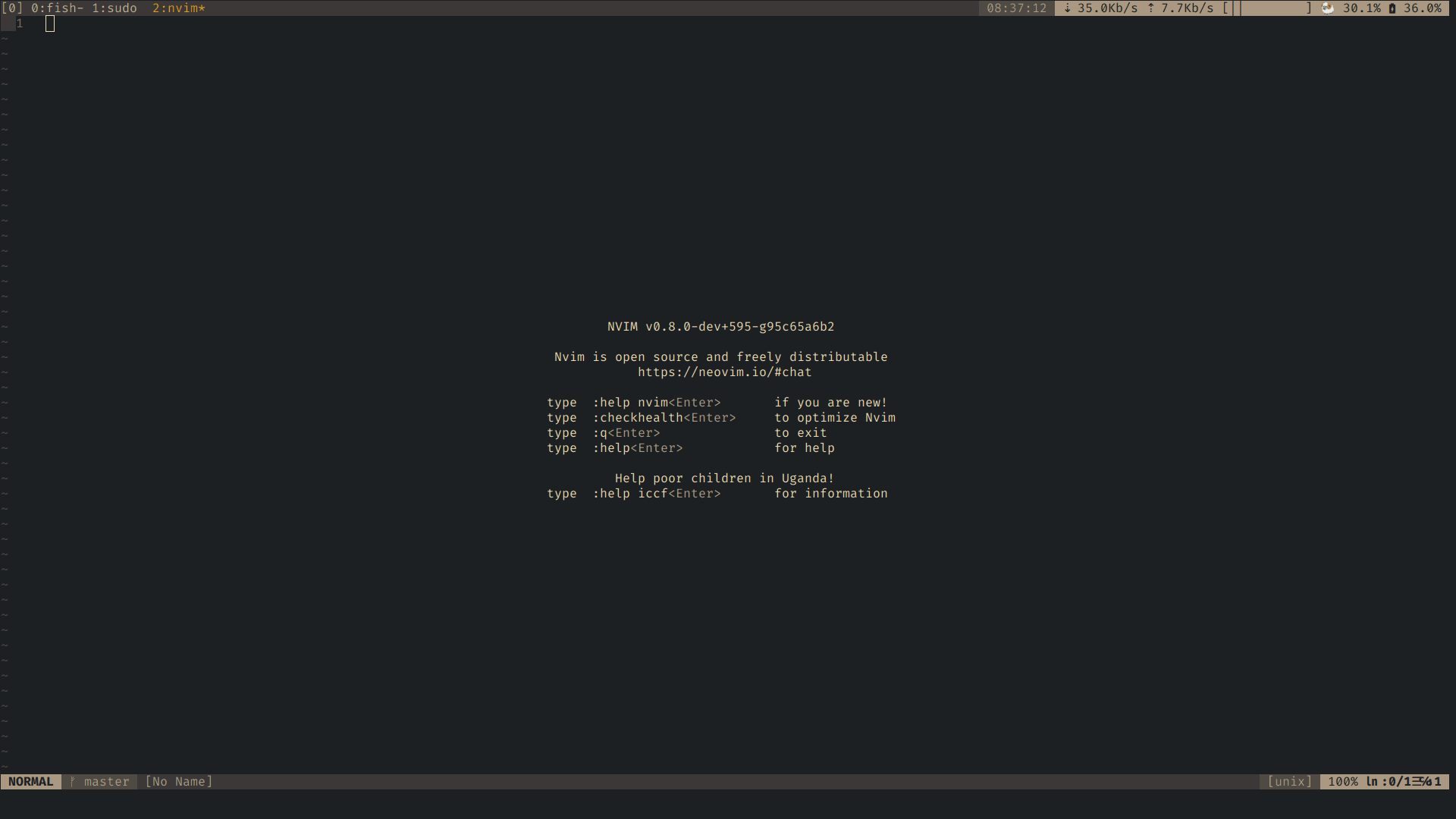Open the neovim.io chat URL
Viewport: 1456px width, 819px height.
[724, 372]
